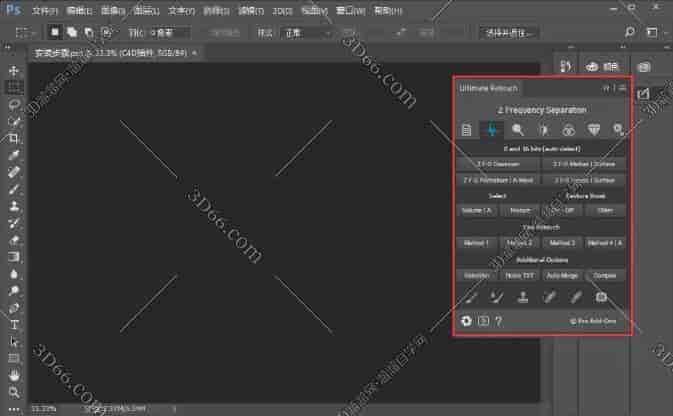Image resolution: width=673 pixels, height=416 pixels.
Task: Open the Ultimate Retouch panel flyout menu
Action: pyautogui.click(x=622, y=88)
